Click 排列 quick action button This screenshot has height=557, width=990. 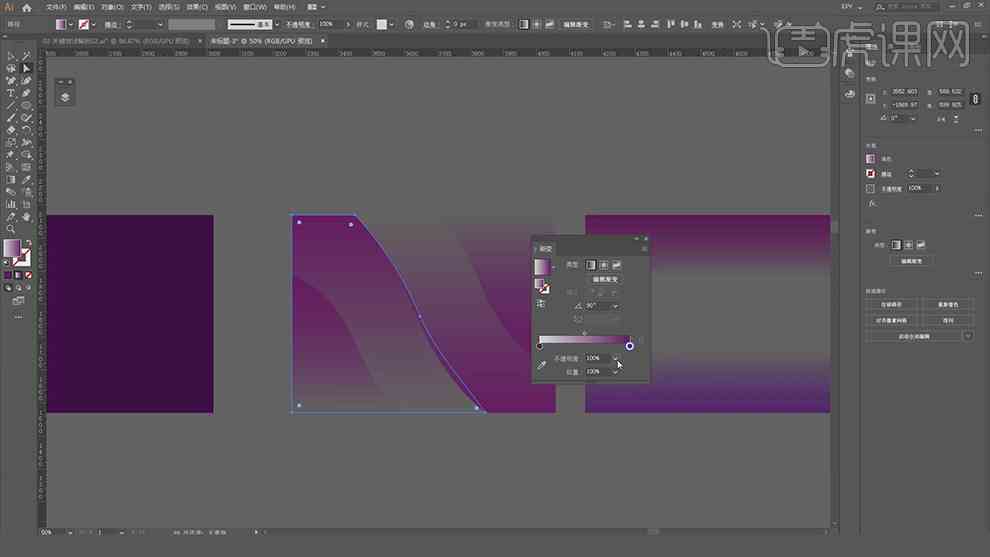tap(948, 321)
